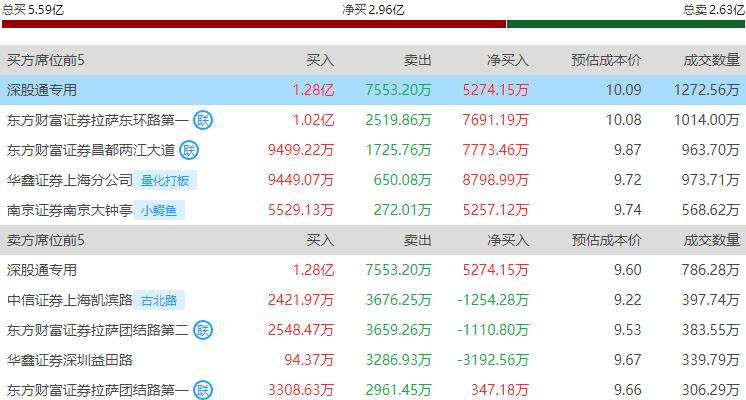The height and width of the screenshot is (400, 746).
Task: Select 深股通专用 in seller seats list
Action: click(x=42, y=270)
